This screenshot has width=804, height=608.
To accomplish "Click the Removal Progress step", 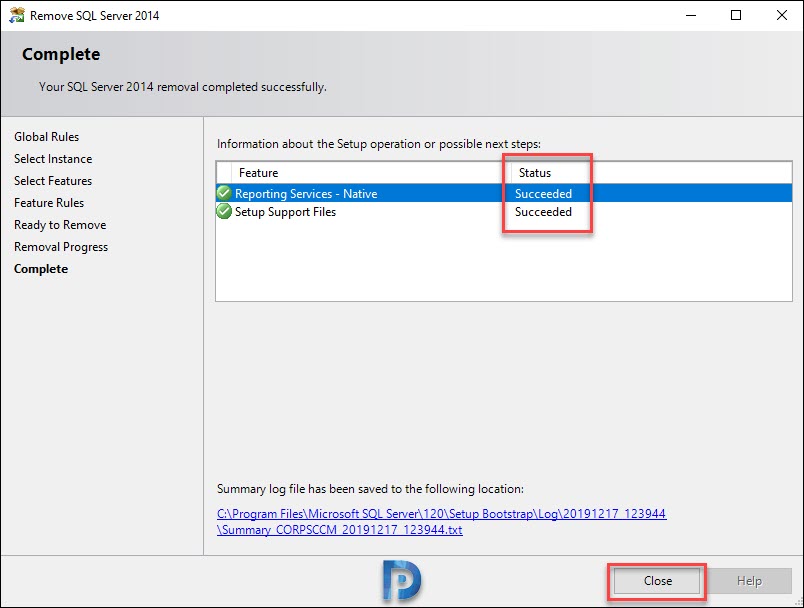I will coord(61,247).
